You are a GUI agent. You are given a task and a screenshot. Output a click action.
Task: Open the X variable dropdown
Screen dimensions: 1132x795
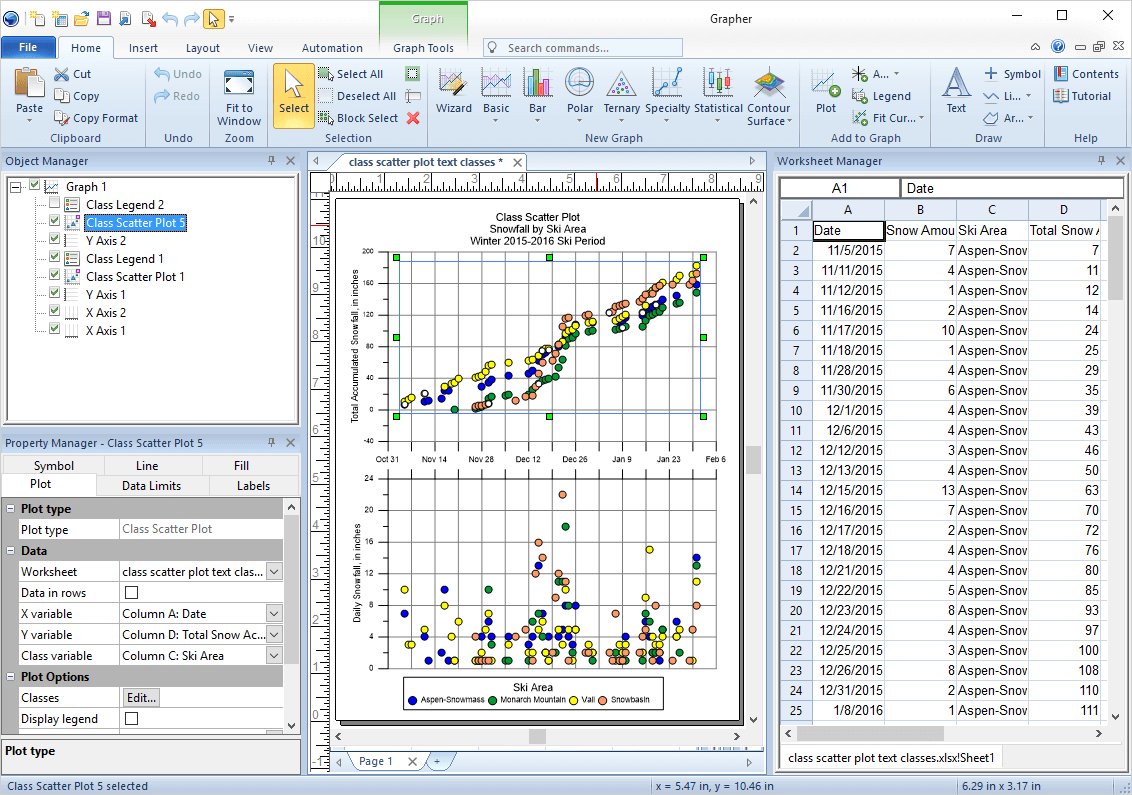pyautogui.click(x=274, y=614)
